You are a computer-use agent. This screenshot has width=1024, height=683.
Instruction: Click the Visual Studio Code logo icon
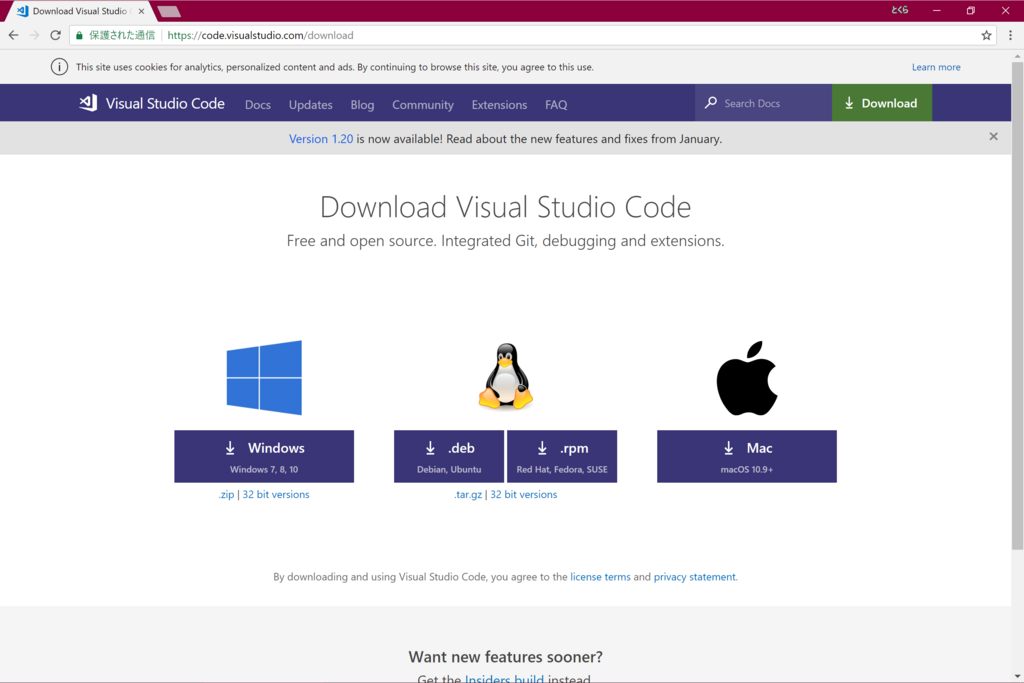click(88, 103)
